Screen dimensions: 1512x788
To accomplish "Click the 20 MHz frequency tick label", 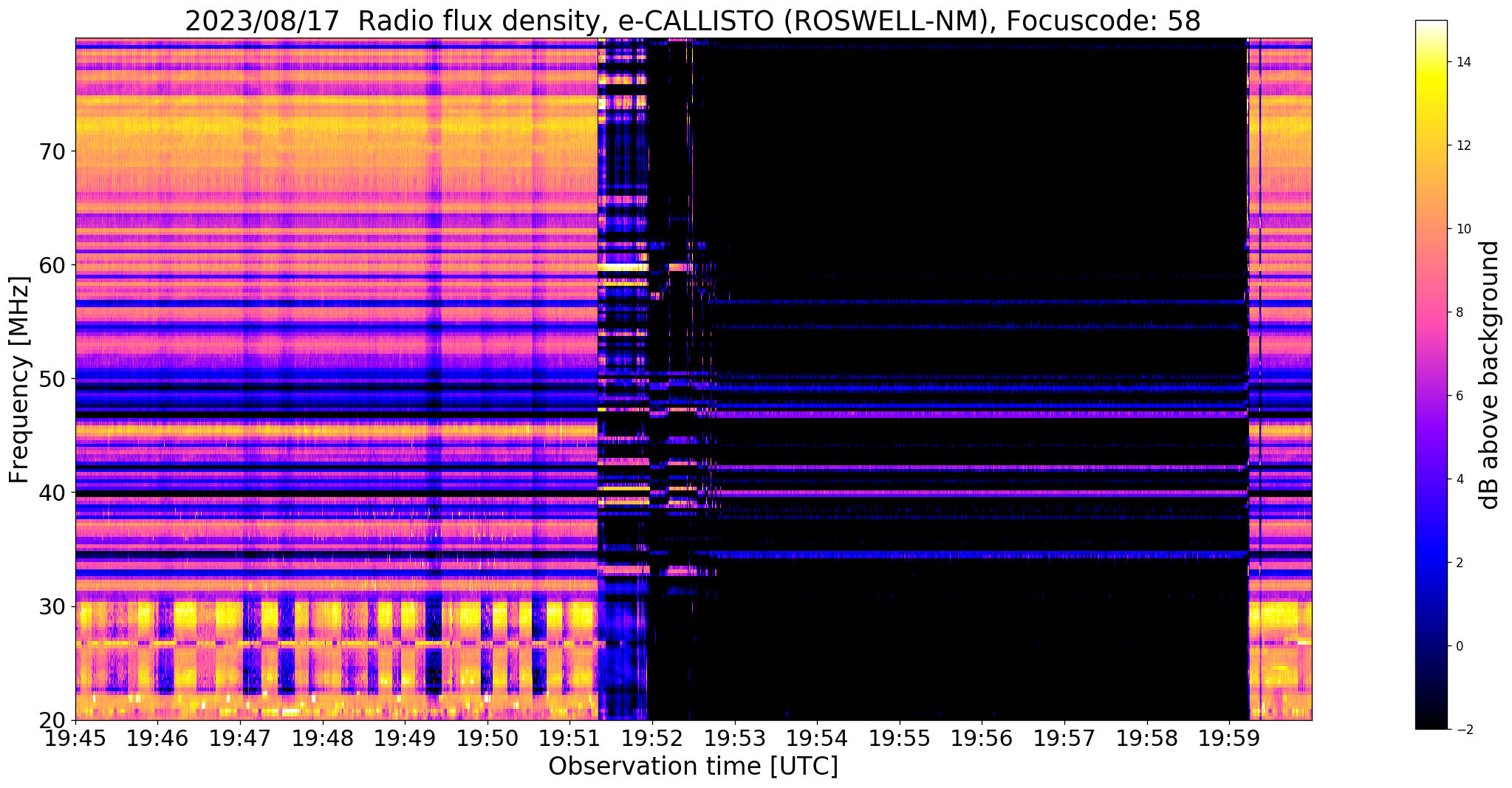I will (x=52, y=720).
